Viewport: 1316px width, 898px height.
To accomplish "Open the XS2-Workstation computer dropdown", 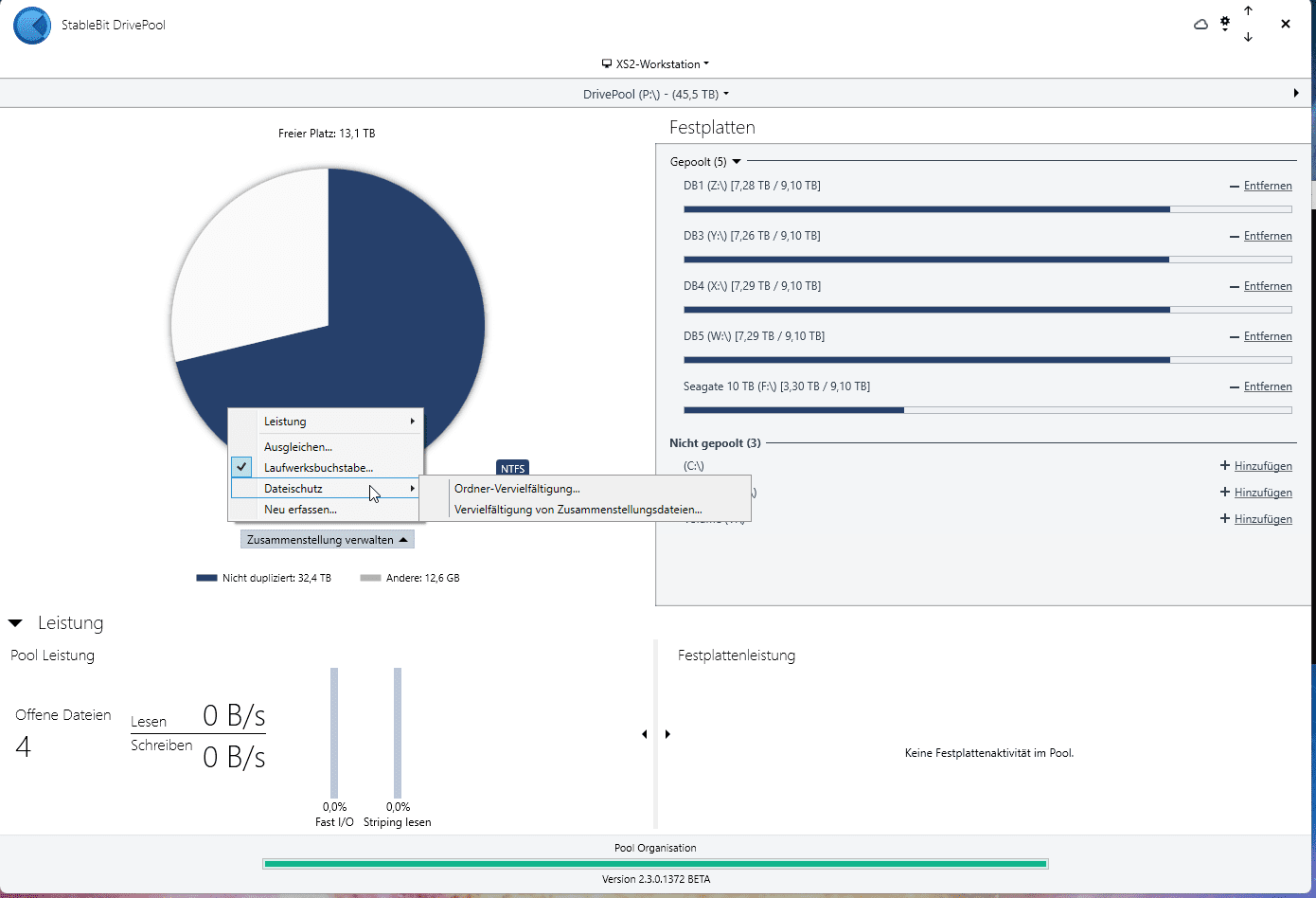I will (x=655, y=64).
